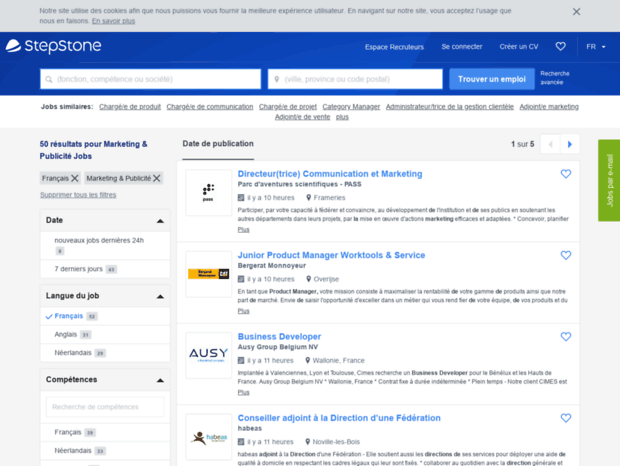This screenshot has height=466, width=620.
Task: Expand Plus under the Ausy Group description
Action: [x=243, y=392]
